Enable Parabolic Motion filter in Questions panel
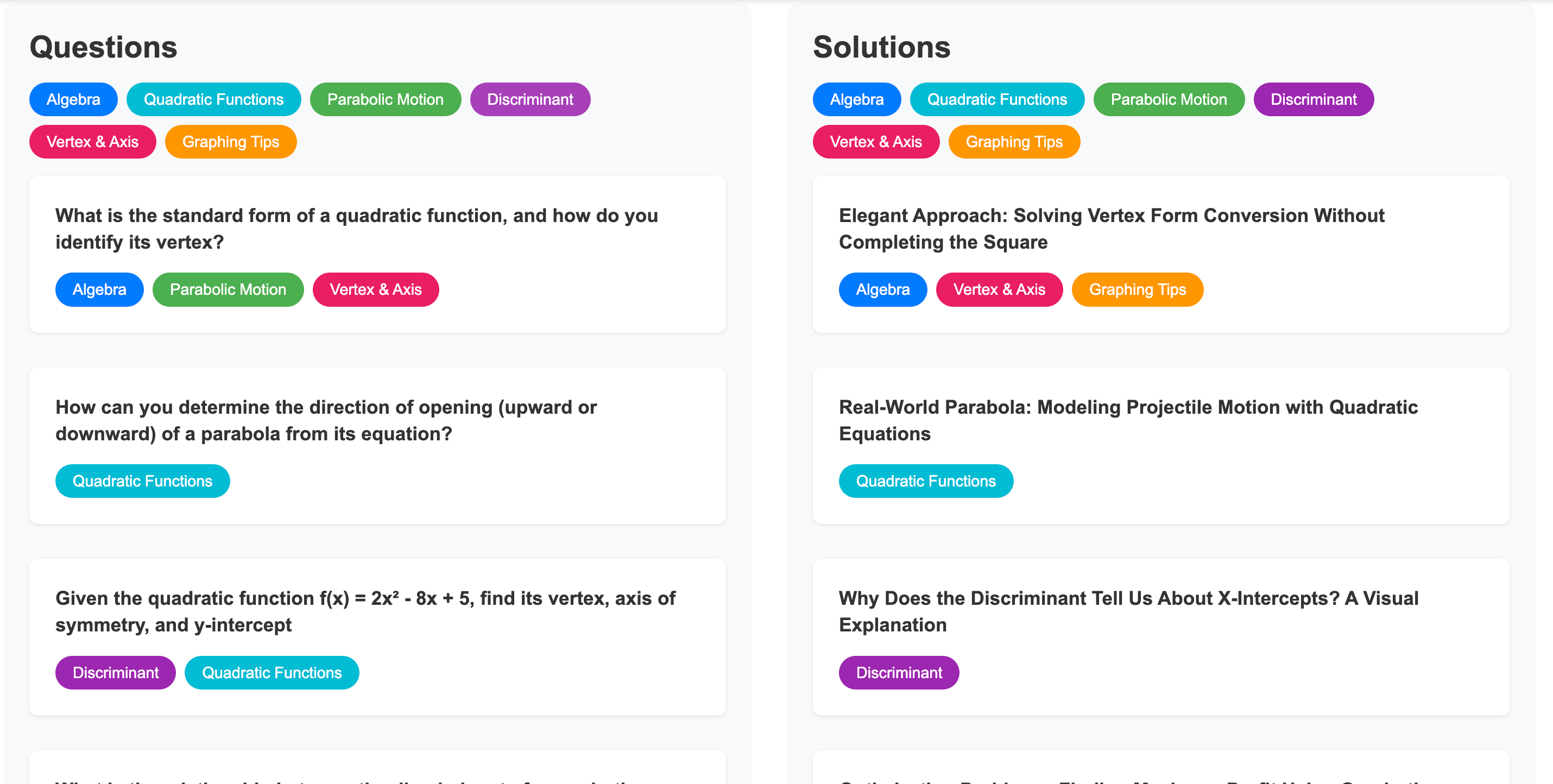 coord(385,99)
